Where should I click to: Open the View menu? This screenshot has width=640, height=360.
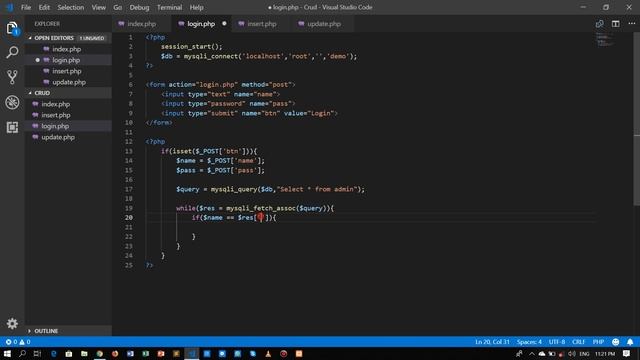[x=98, y=7]
